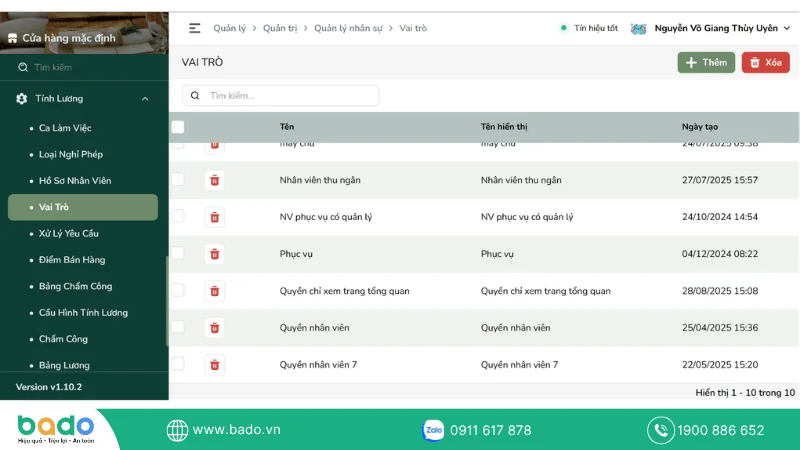Click Quản trị breadcrumb link

(280, 28)
